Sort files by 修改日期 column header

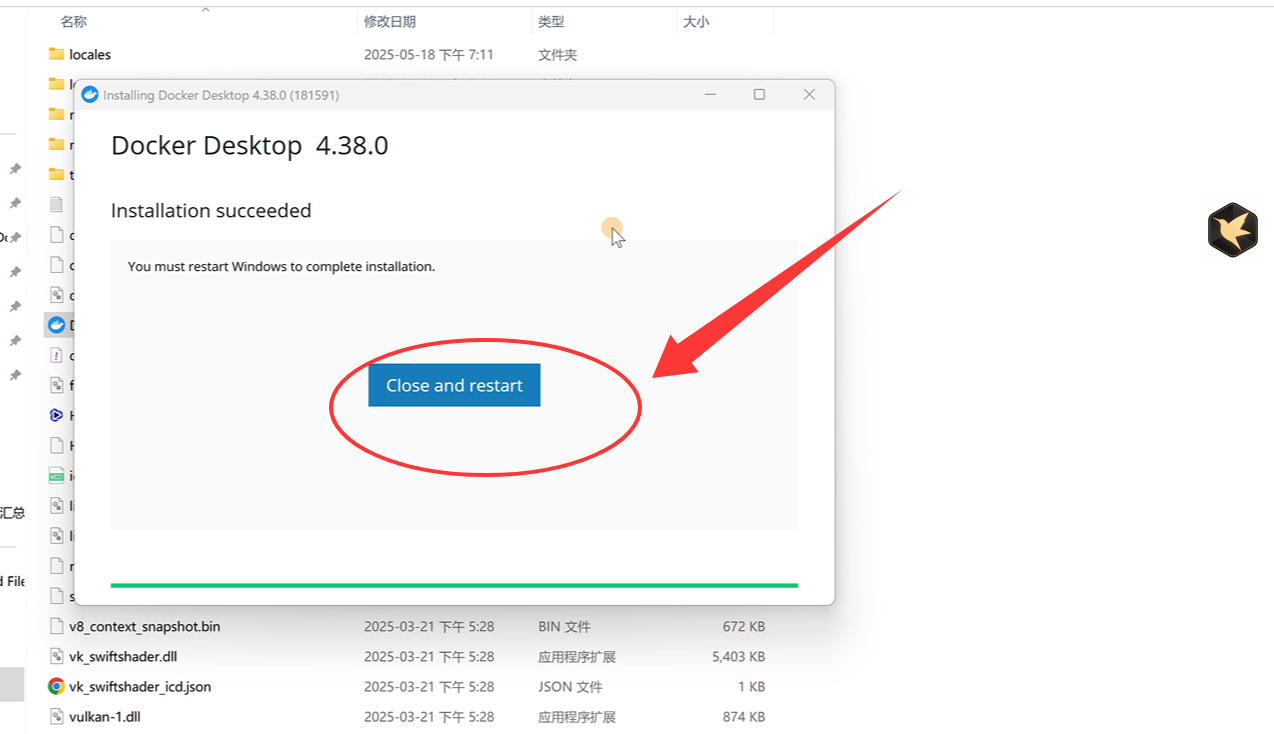pos(390,21)
